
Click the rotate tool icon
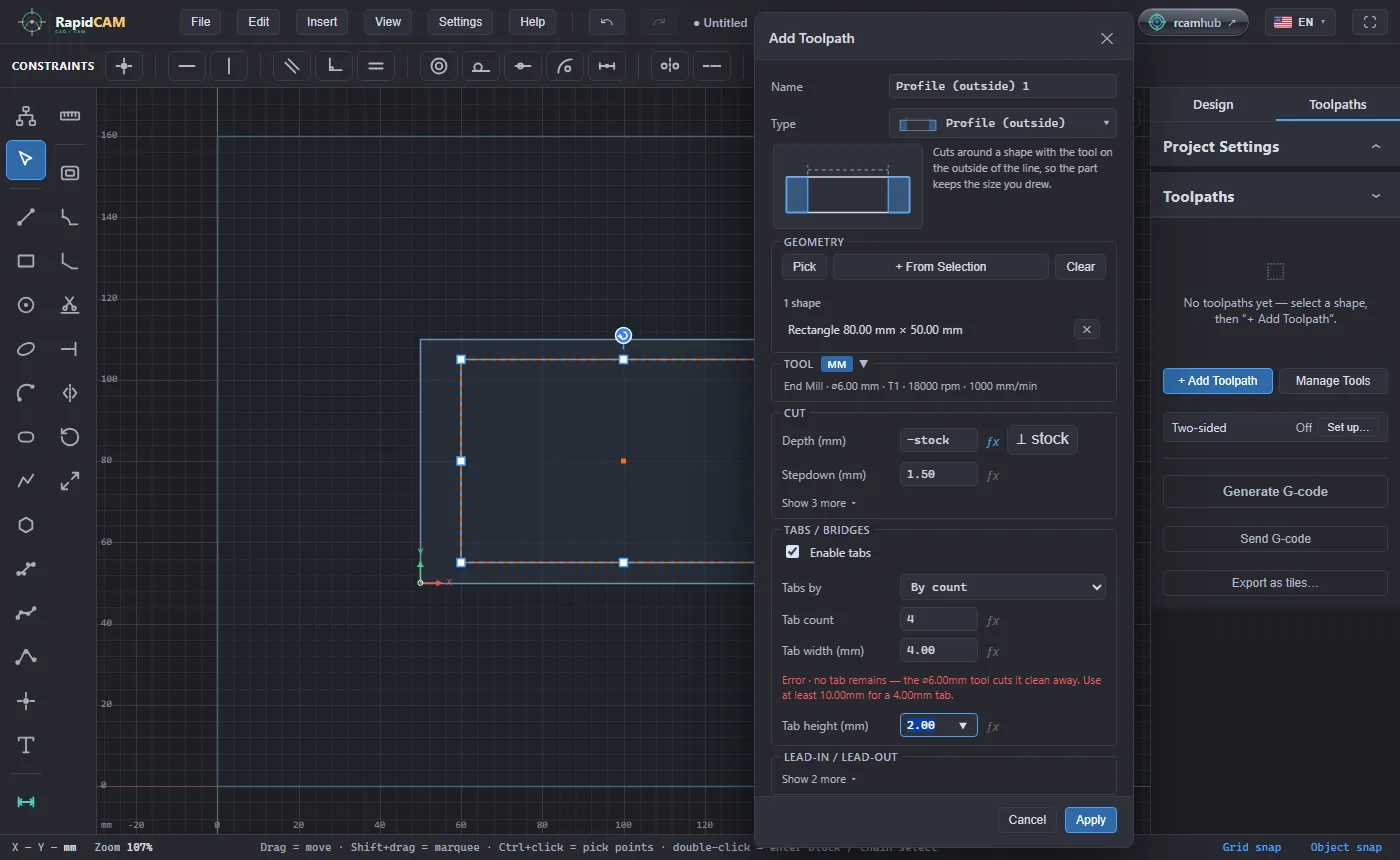(70, 437)
